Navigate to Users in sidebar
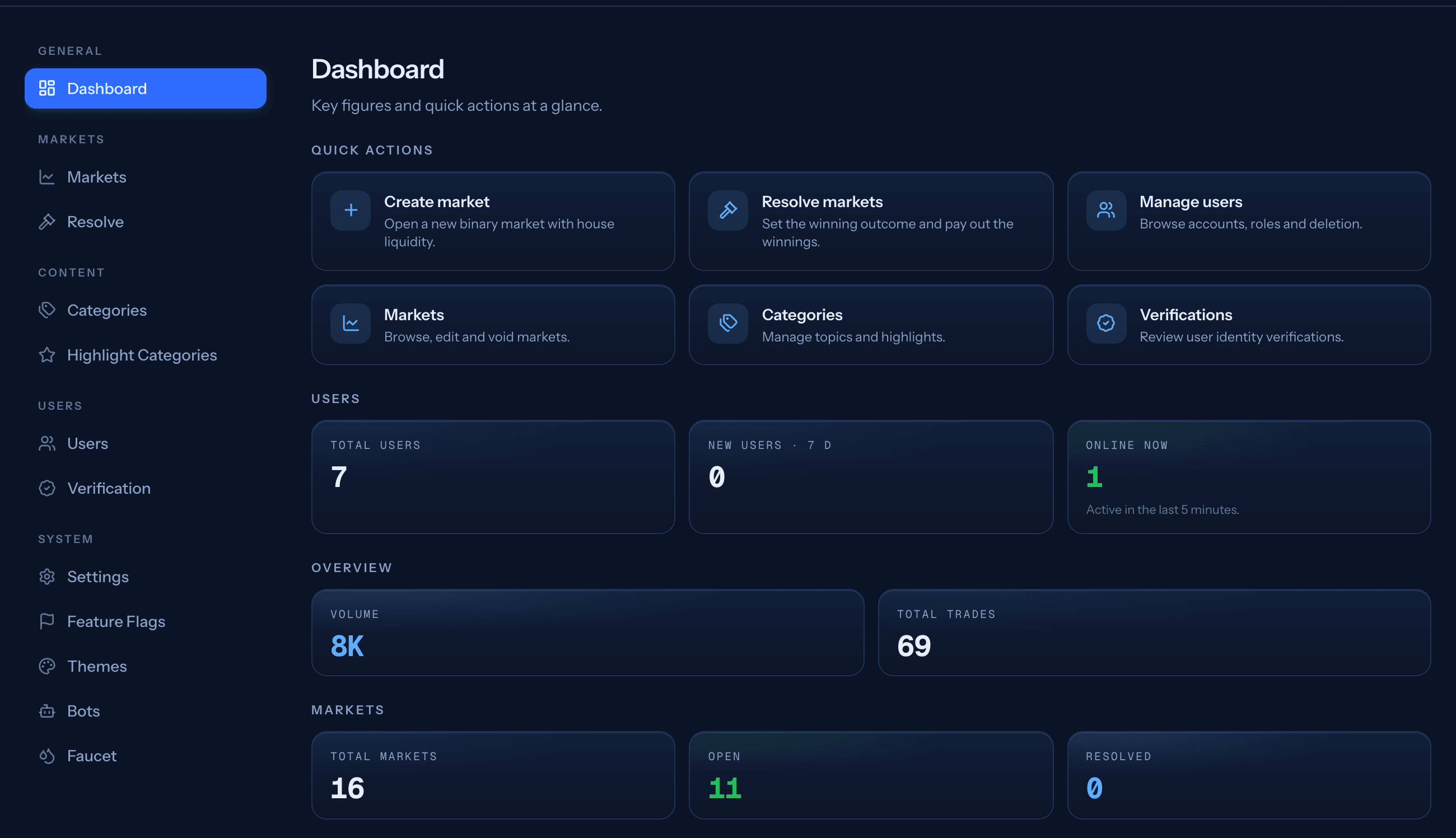Screen dimensions: 1456x838 click(x=145, y=443)
